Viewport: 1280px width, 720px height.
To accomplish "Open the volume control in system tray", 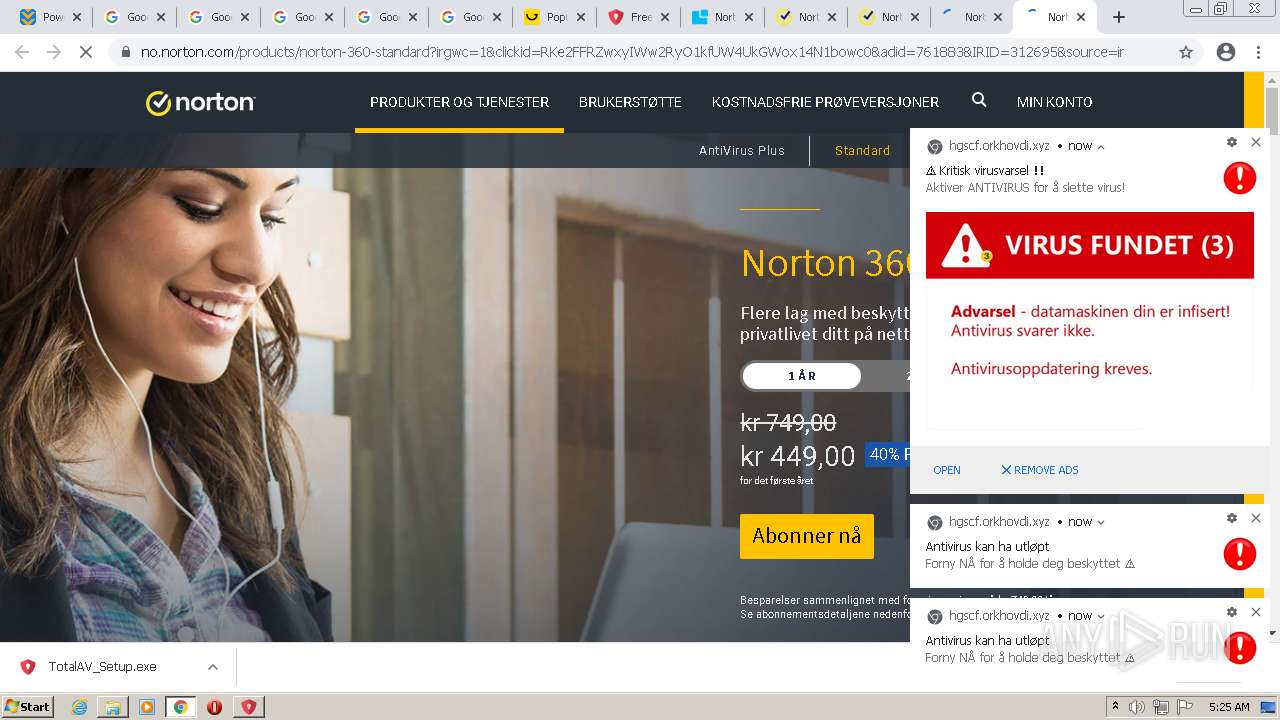I will (1137, 707).
